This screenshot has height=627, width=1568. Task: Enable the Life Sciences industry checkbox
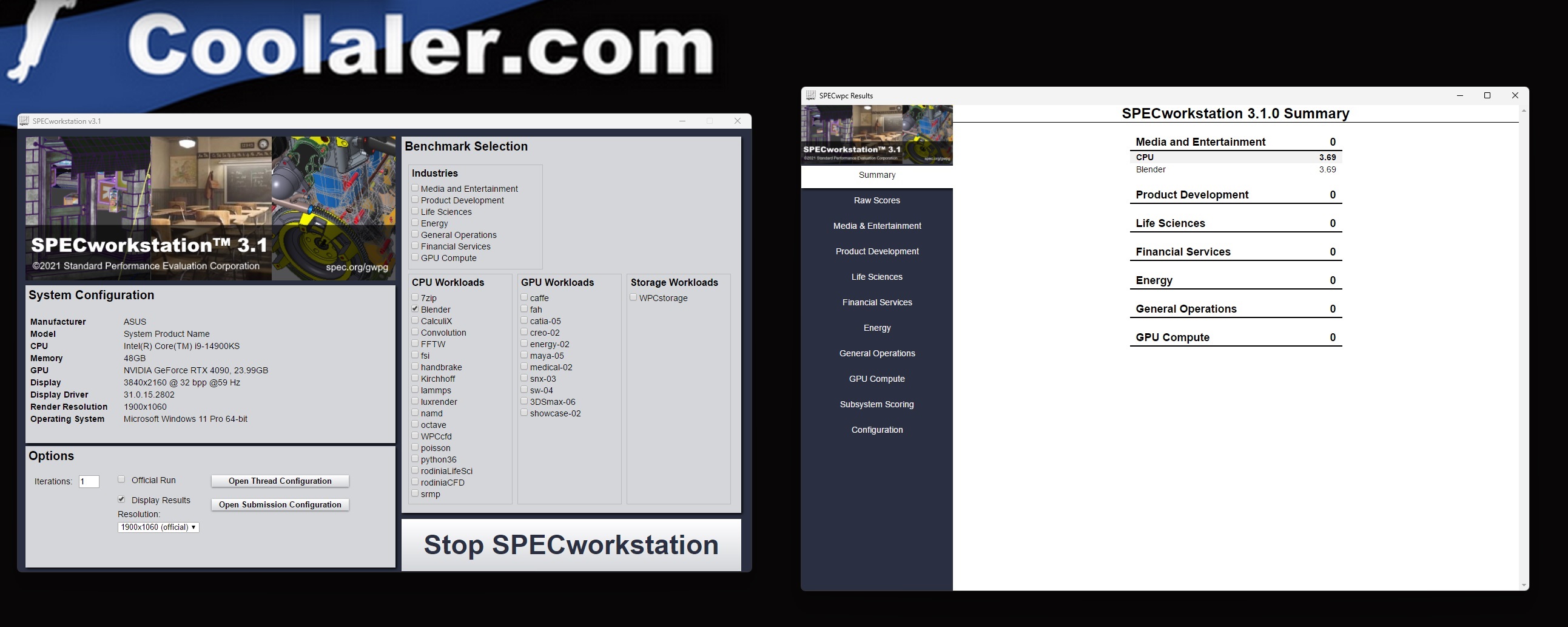pyautogui.click(x=415, y=211)
